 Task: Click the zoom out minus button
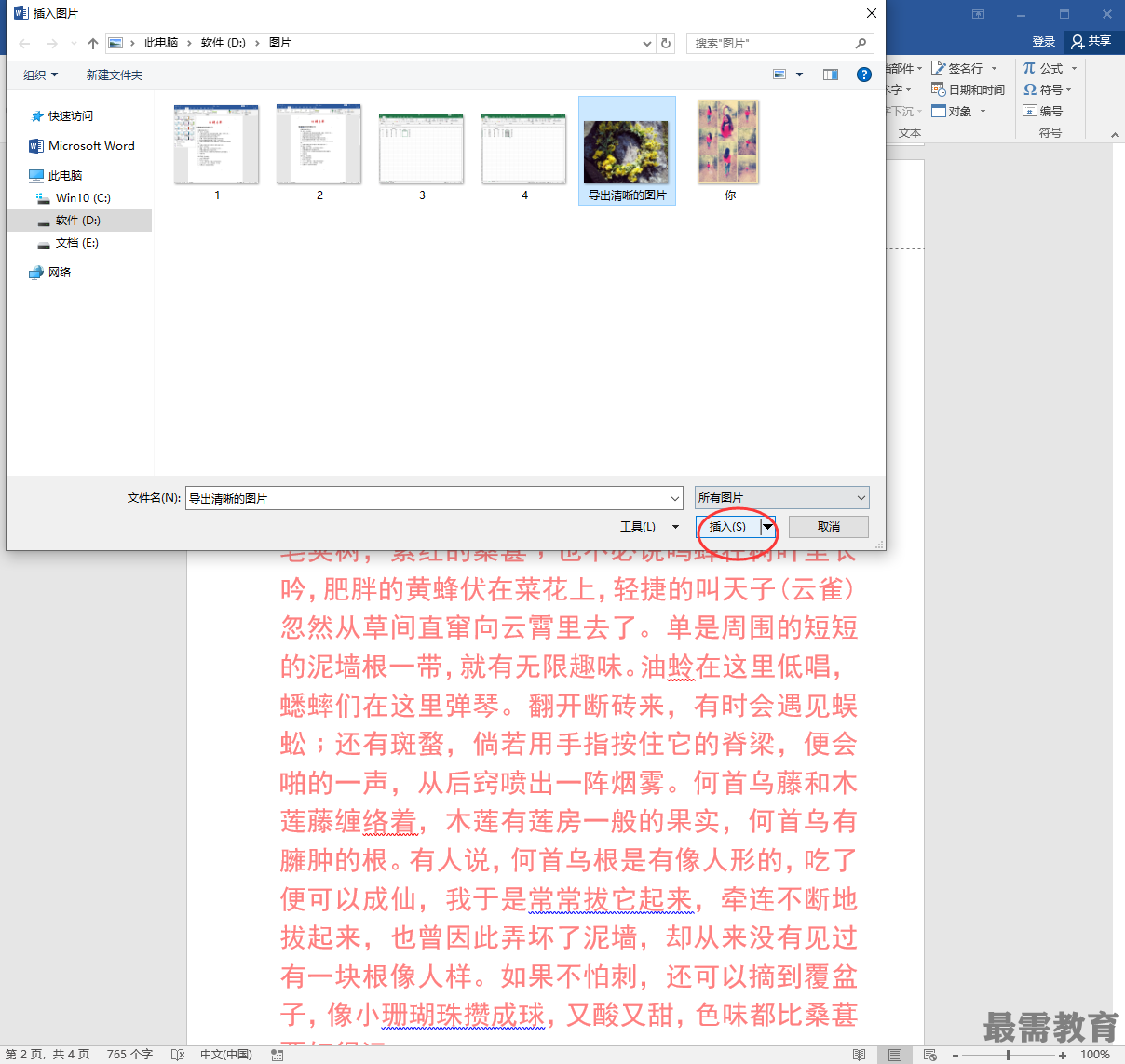[956, 1055]
